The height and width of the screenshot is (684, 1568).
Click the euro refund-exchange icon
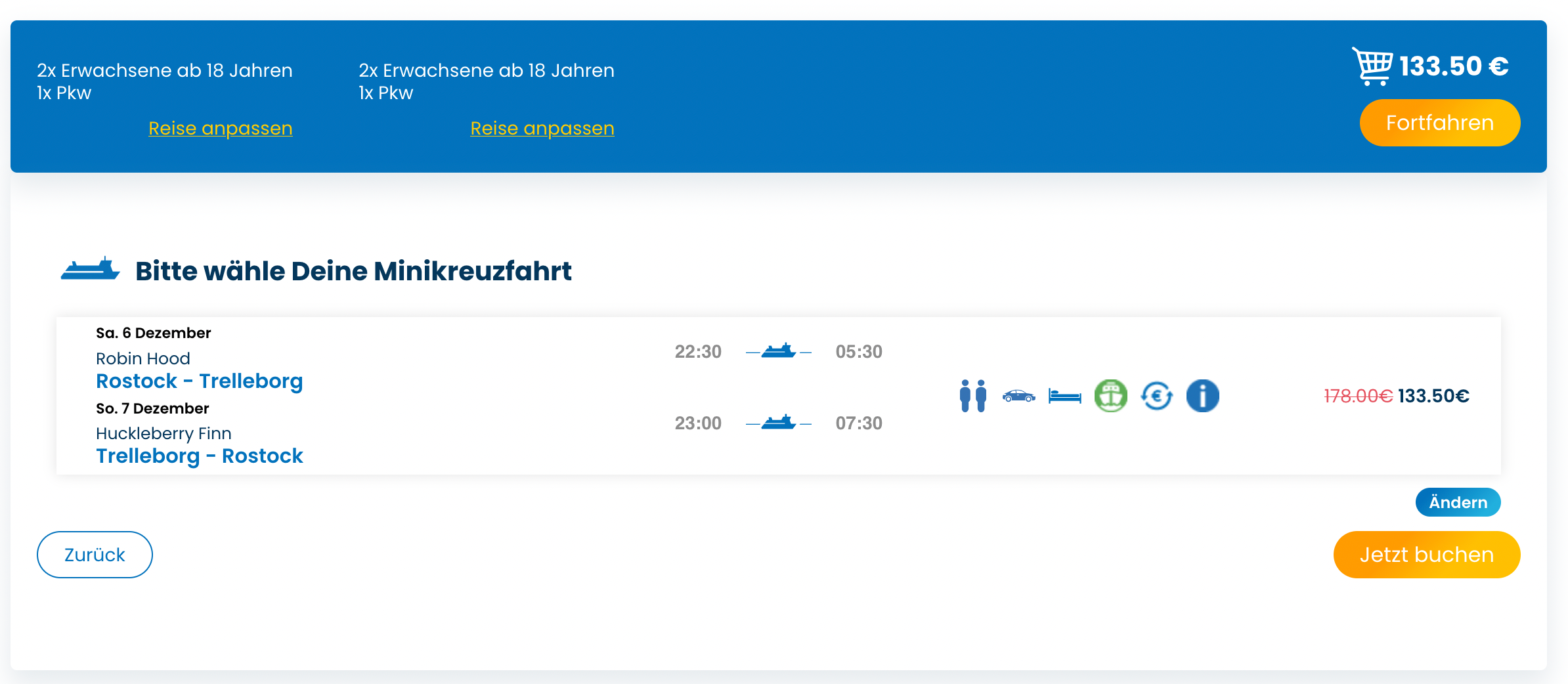point(1157,395)
